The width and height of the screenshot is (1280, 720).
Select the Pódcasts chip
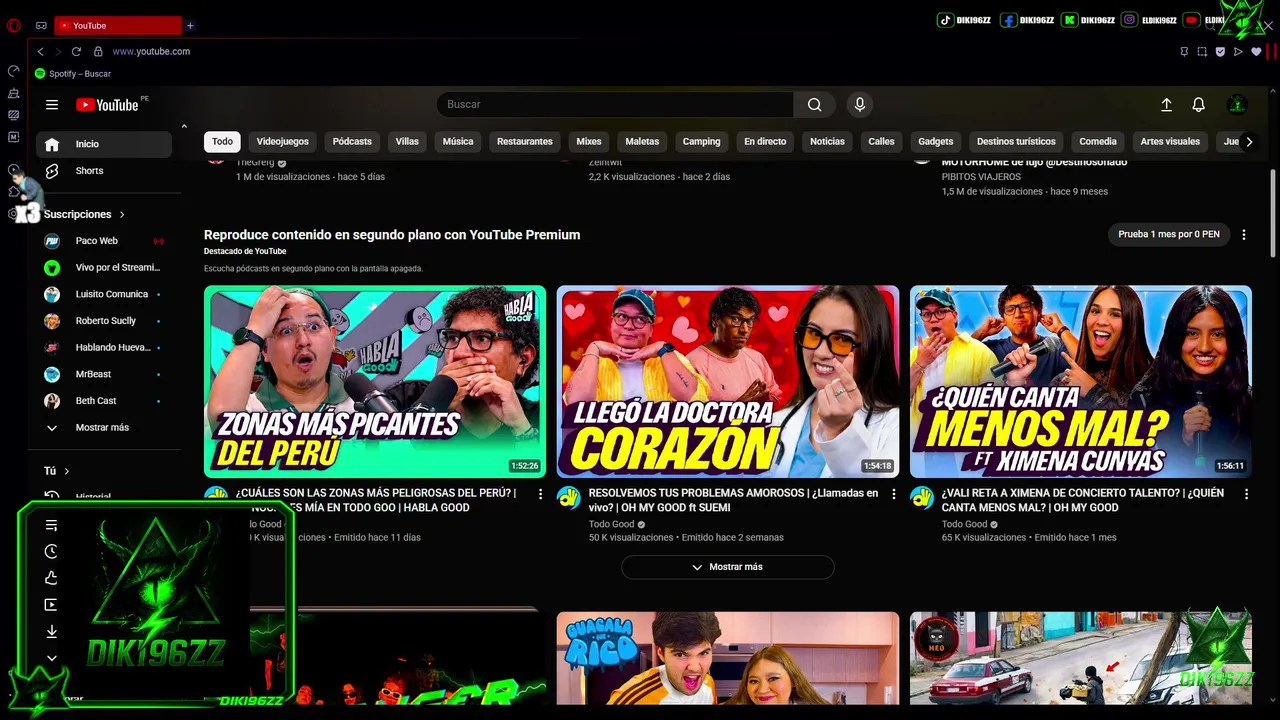pos(352,141)
